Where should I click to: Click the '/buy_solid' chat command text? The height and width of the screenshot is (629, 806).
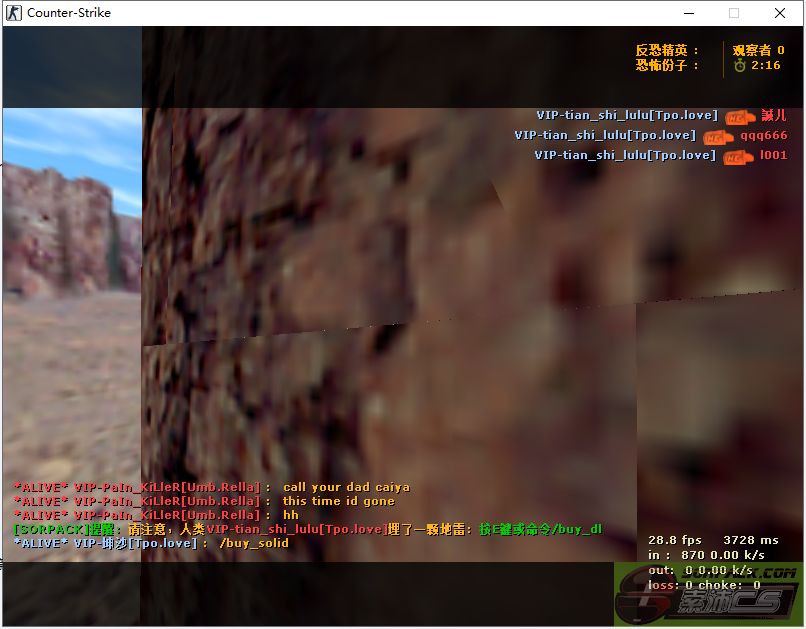[254, 543]
